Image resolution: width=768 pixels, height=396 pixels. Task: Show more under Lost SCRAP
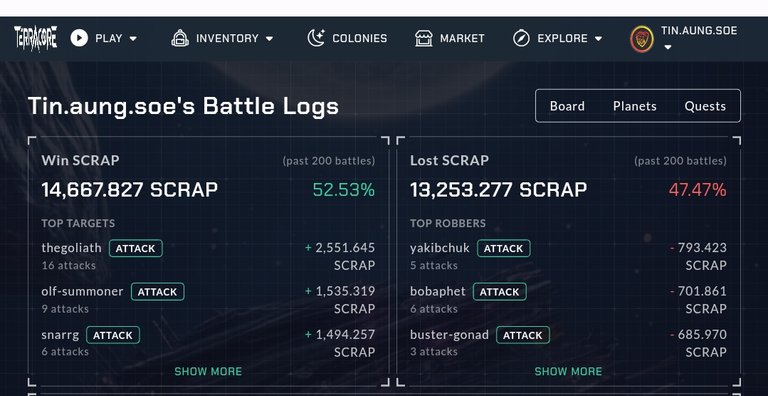568,371
